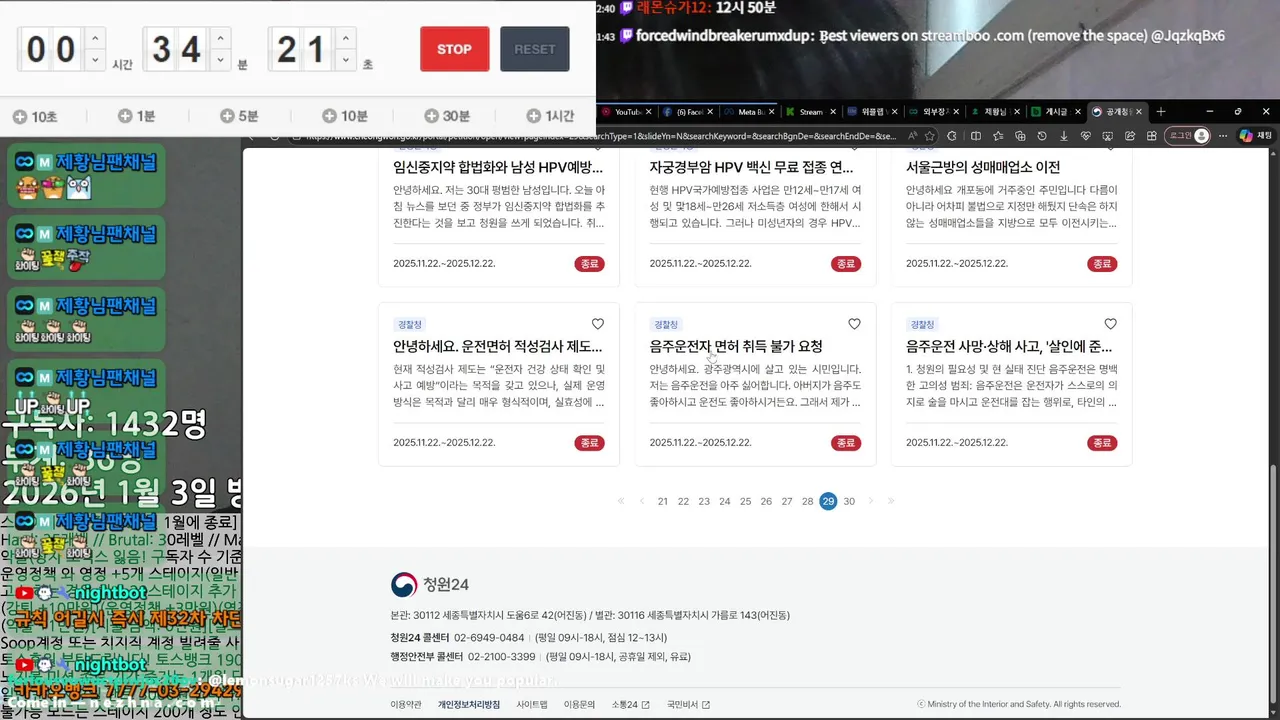Switch to the Facebook browser tab

(688, 112)
